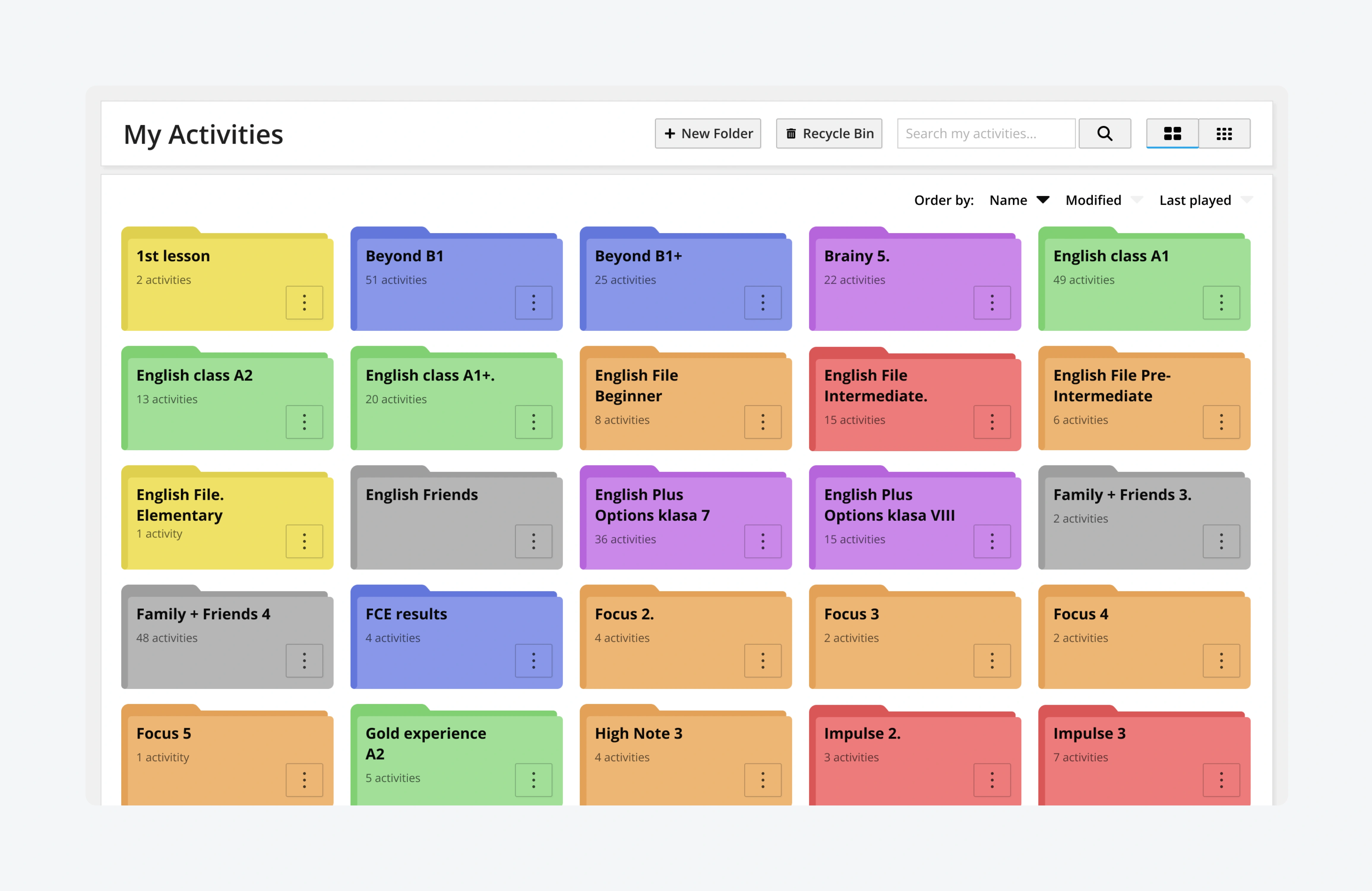Open the English class A2 folder
This screenshot has width=1372, height=891.
[x=227, y=399]
